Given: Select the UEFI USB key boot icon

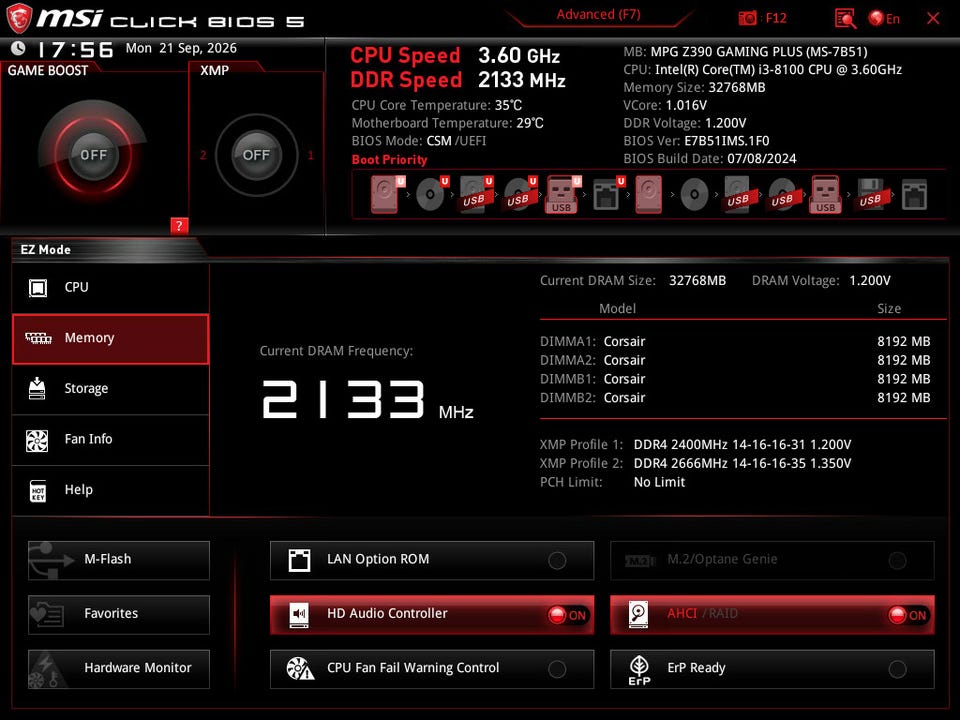Looking at the screenshot, I should (x=563, y=194).
